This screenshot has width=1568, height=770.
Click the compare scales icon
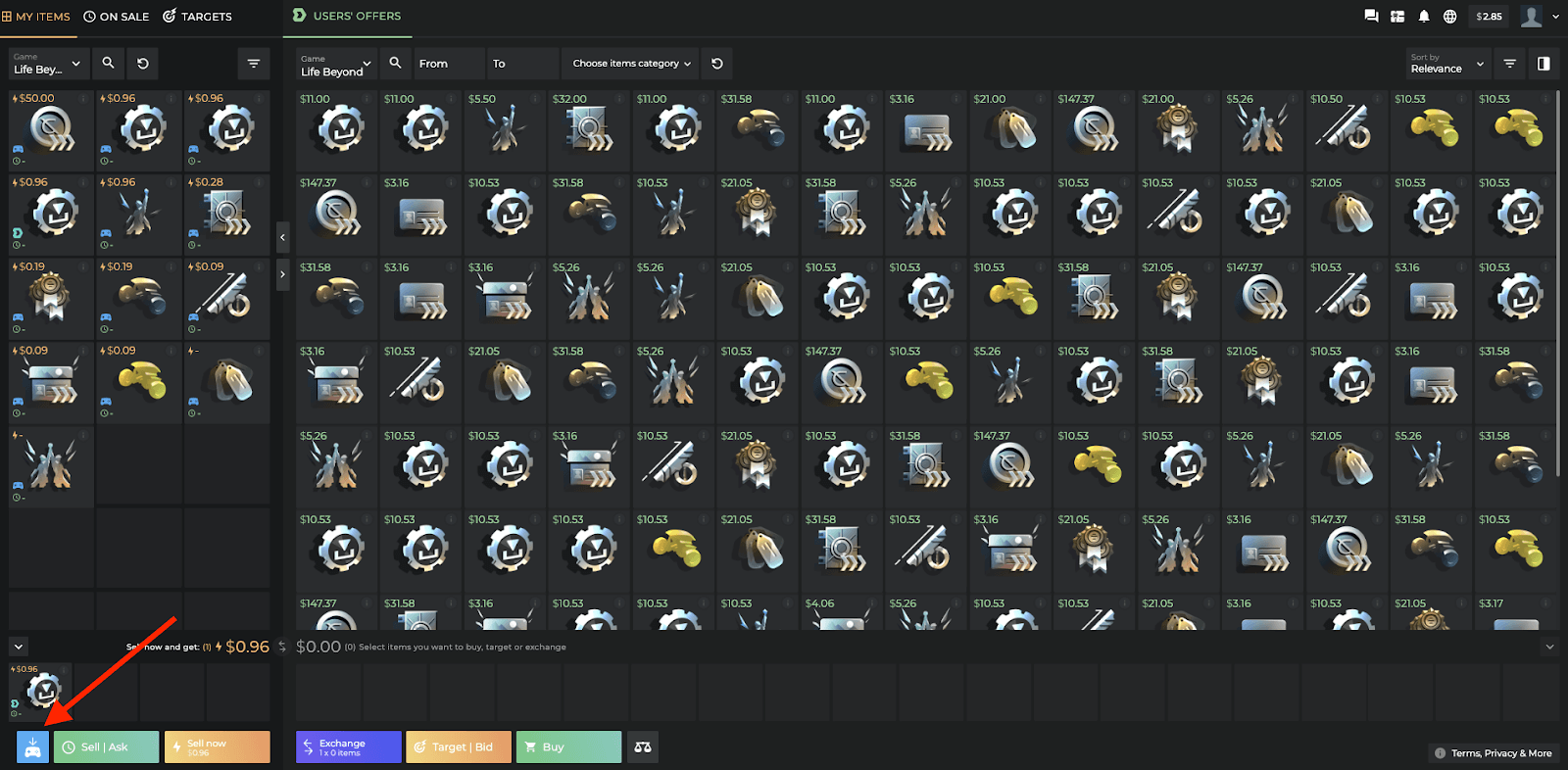pyautogui.click(x=643, y=746)
